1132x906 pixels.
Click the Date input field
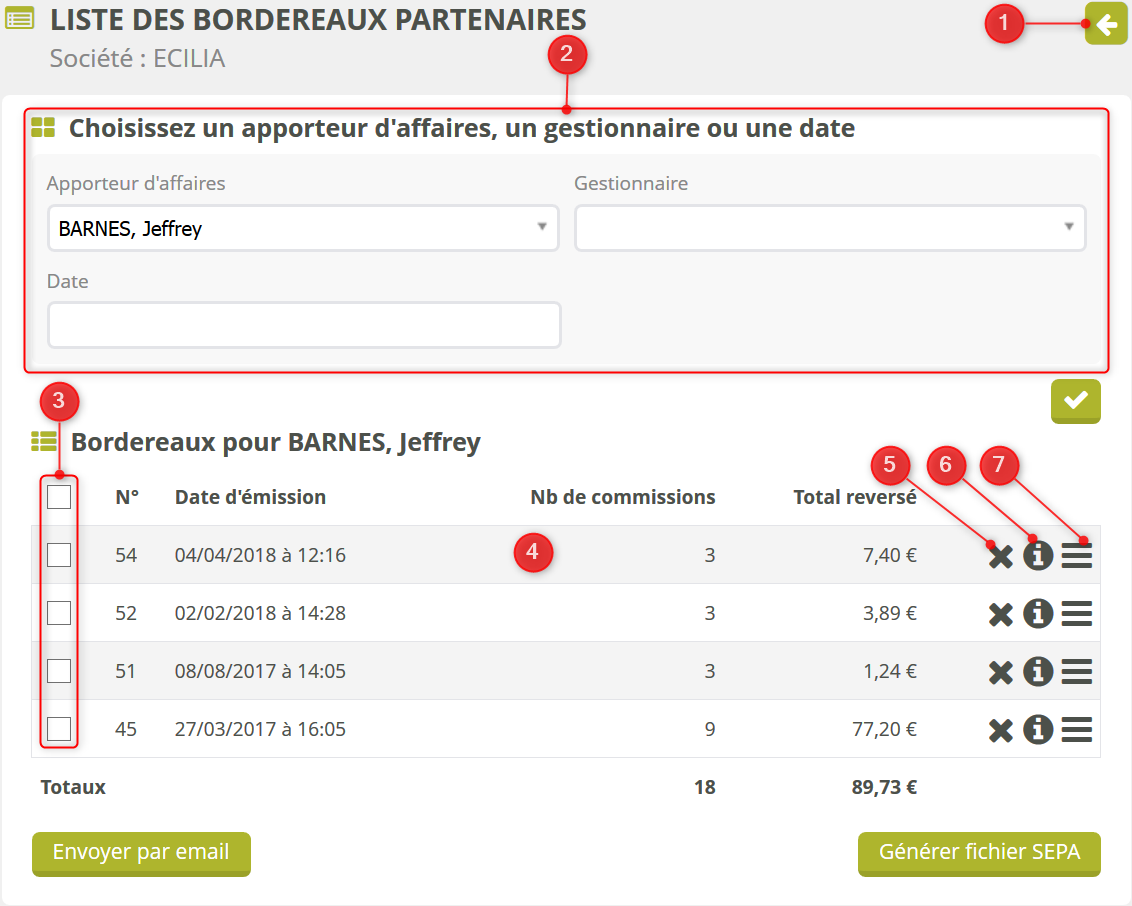pyautogui.click(x=303, y=325)
